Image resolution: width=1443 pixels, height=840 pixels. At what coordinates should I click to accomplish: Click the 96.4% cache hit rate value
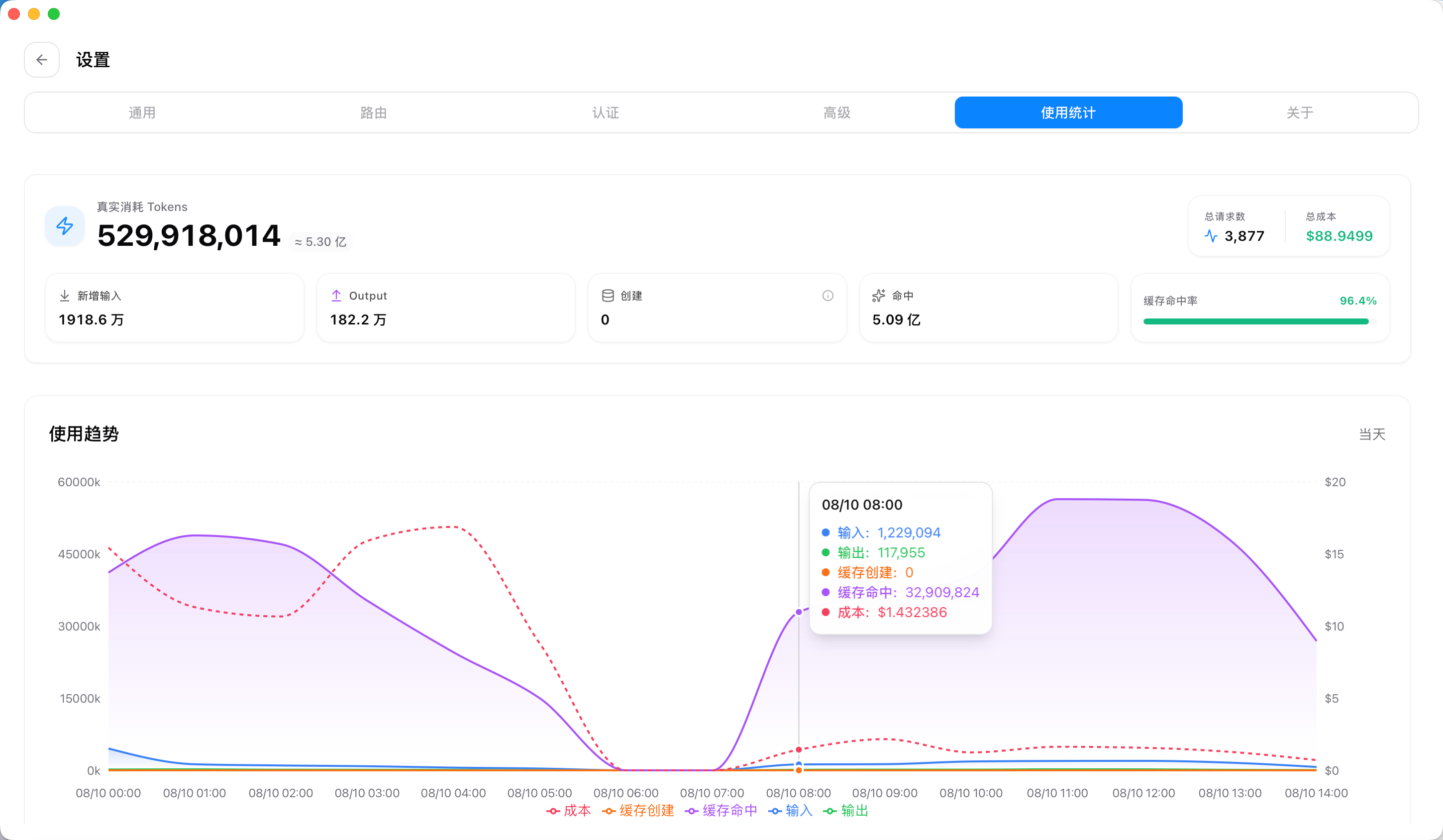[x=1358, y=301]
